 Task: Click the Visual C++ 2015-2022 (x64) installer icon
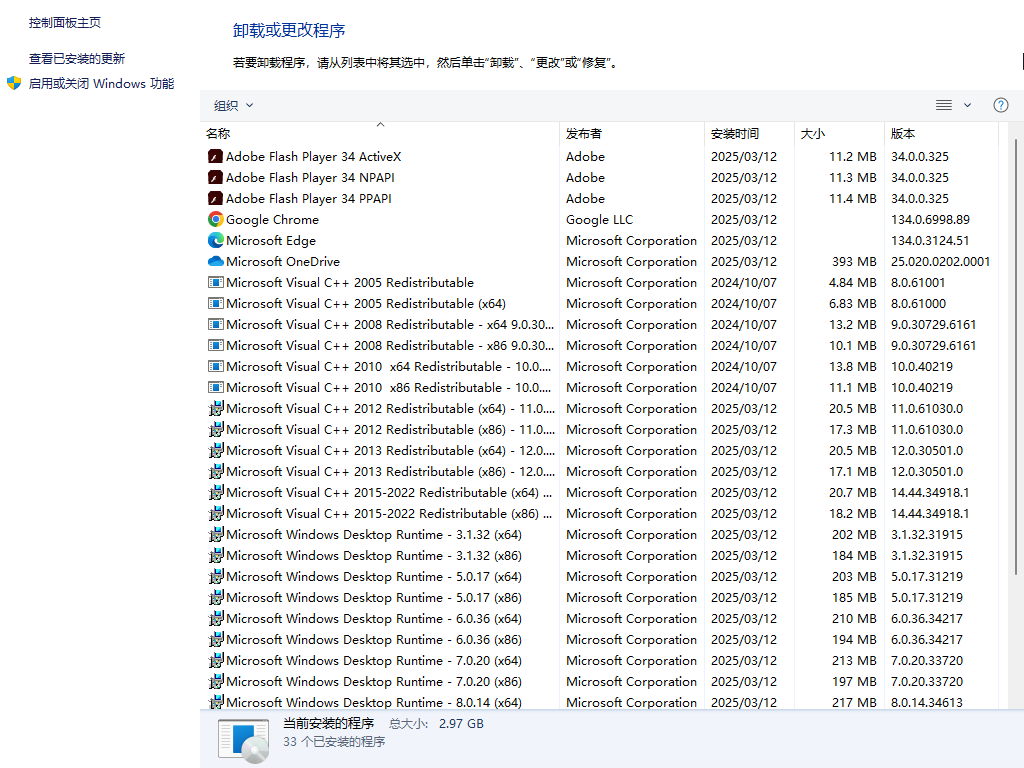tap(215, 493)
